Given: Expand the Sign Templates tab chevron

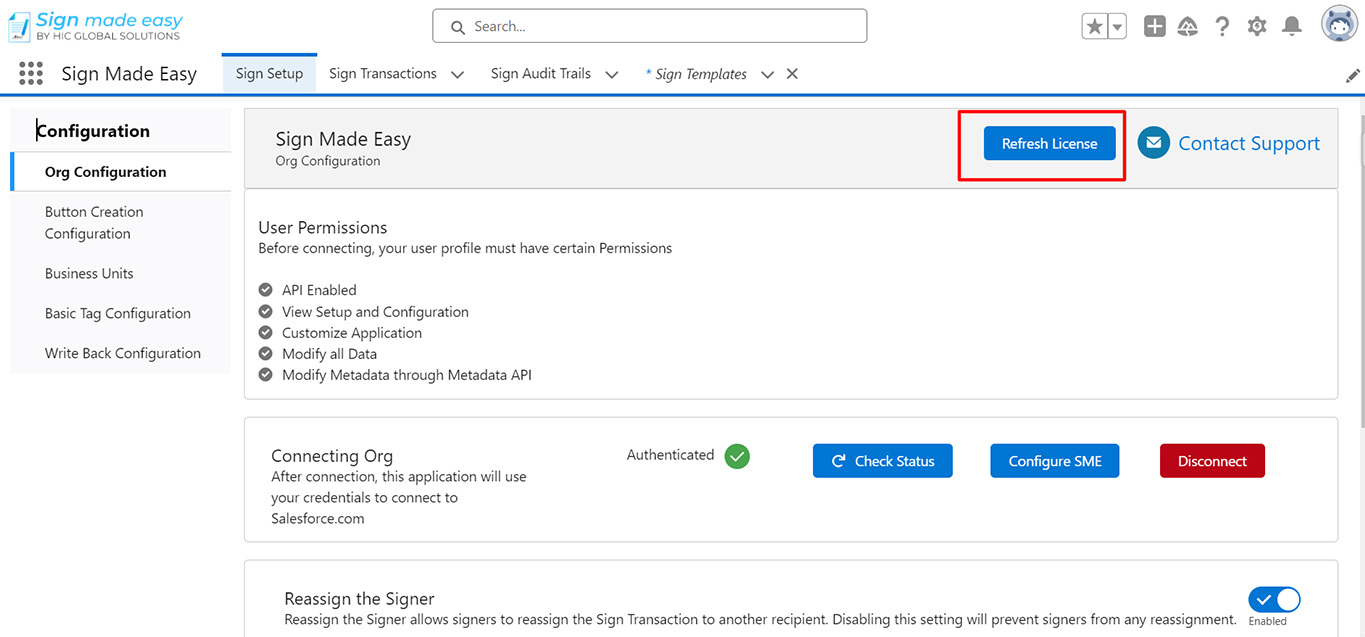Looking at the screenshot, I should [767, 74].
